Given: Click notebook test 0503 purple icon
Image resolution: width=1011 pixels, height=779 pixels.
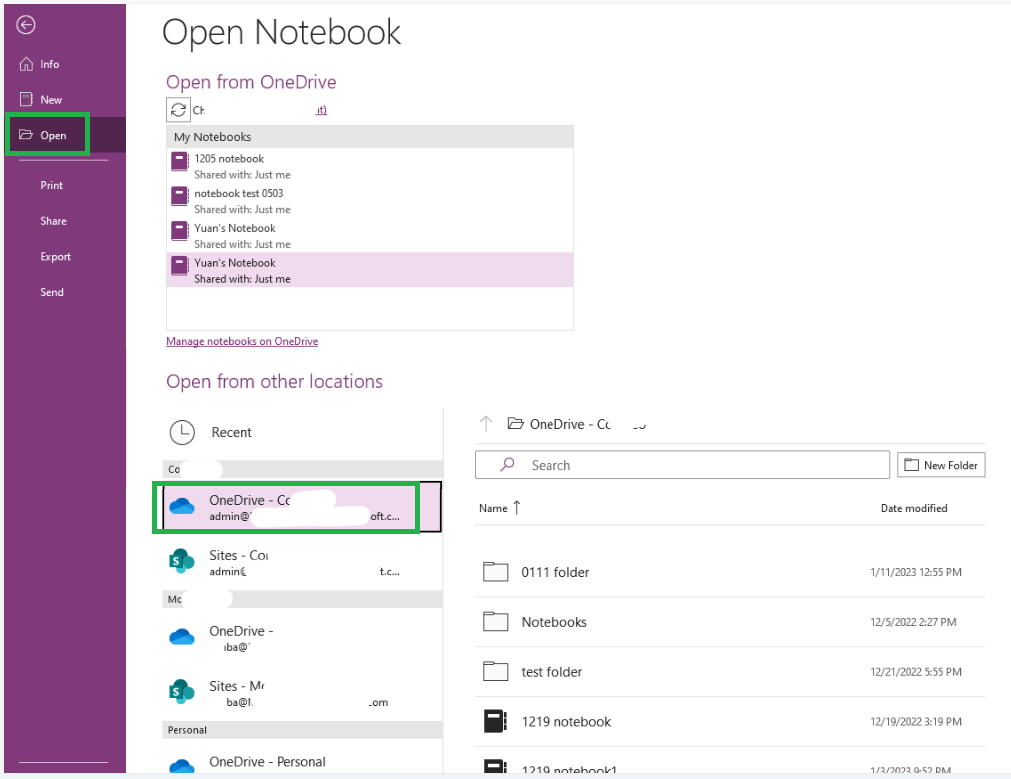Looking at the screenshot, I should pyautogui.click(x=179, y=195).
